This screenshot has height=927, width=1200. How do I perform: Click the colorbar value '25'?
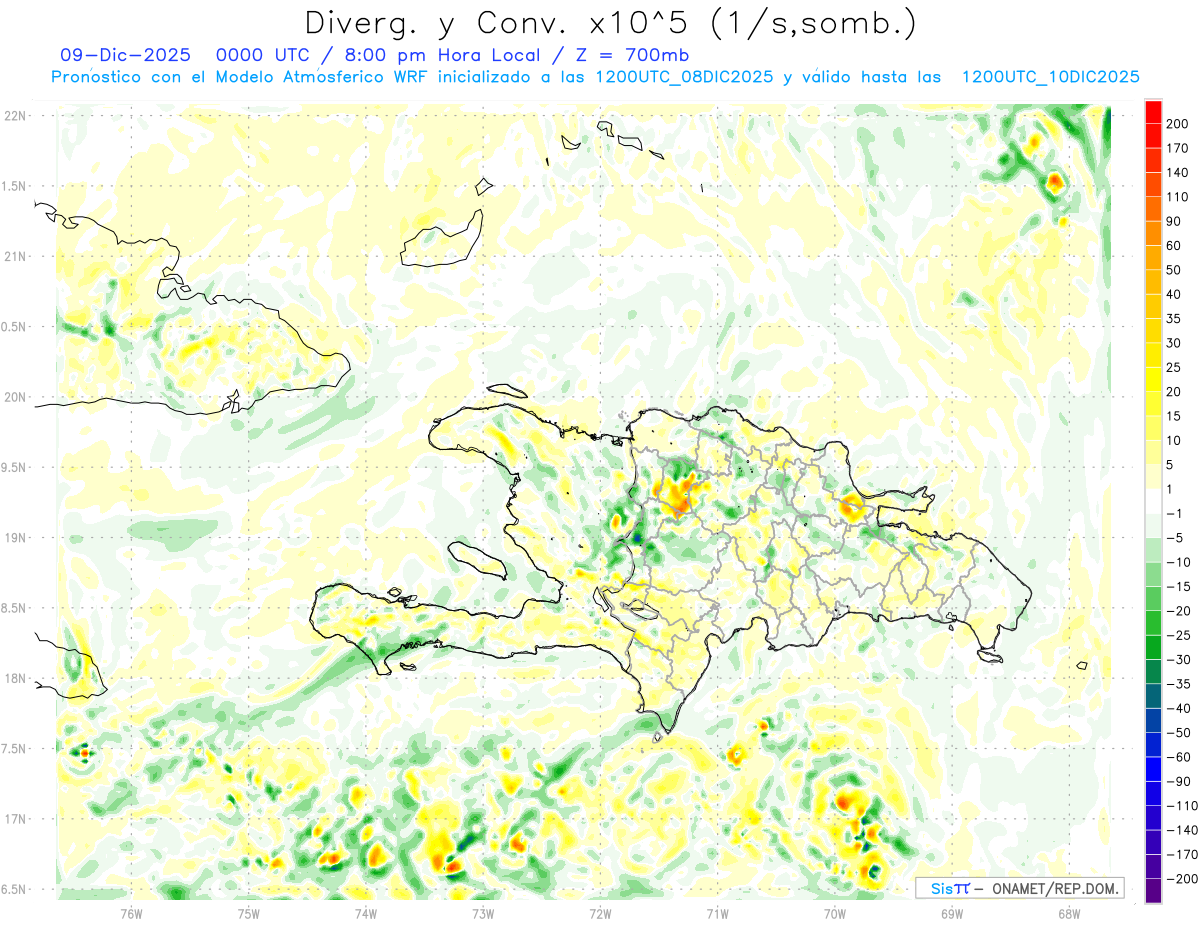coord(1175,368)
